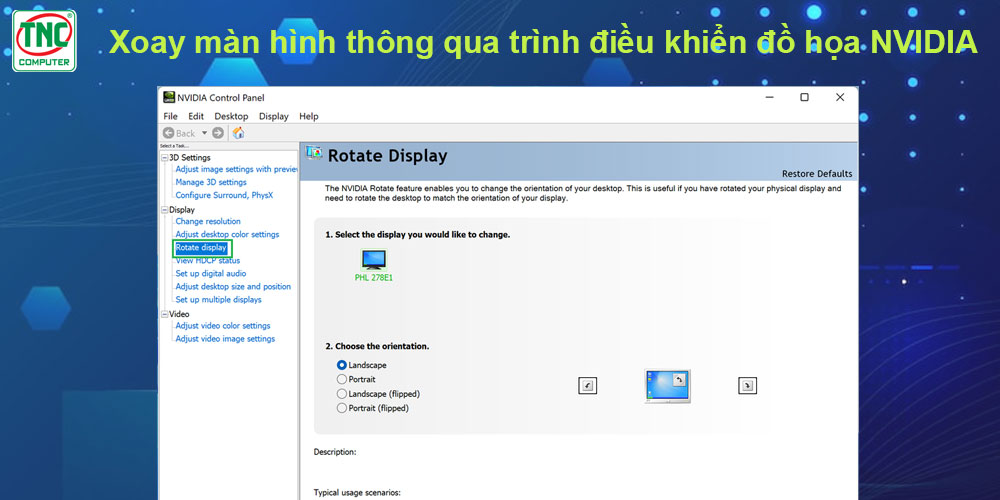Open Configure Surround, PhysX
The image size is (1000, 500).
(224, 195)
